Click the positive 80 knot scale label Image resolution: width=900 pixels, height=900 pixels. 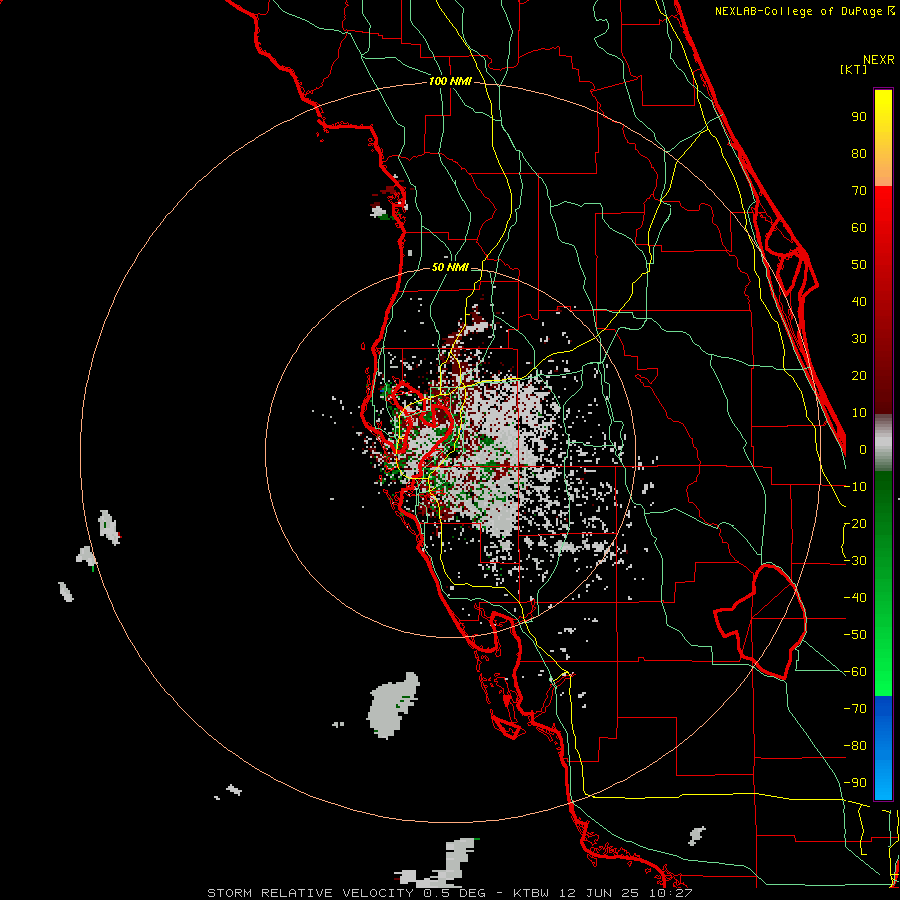pos(859,154)
